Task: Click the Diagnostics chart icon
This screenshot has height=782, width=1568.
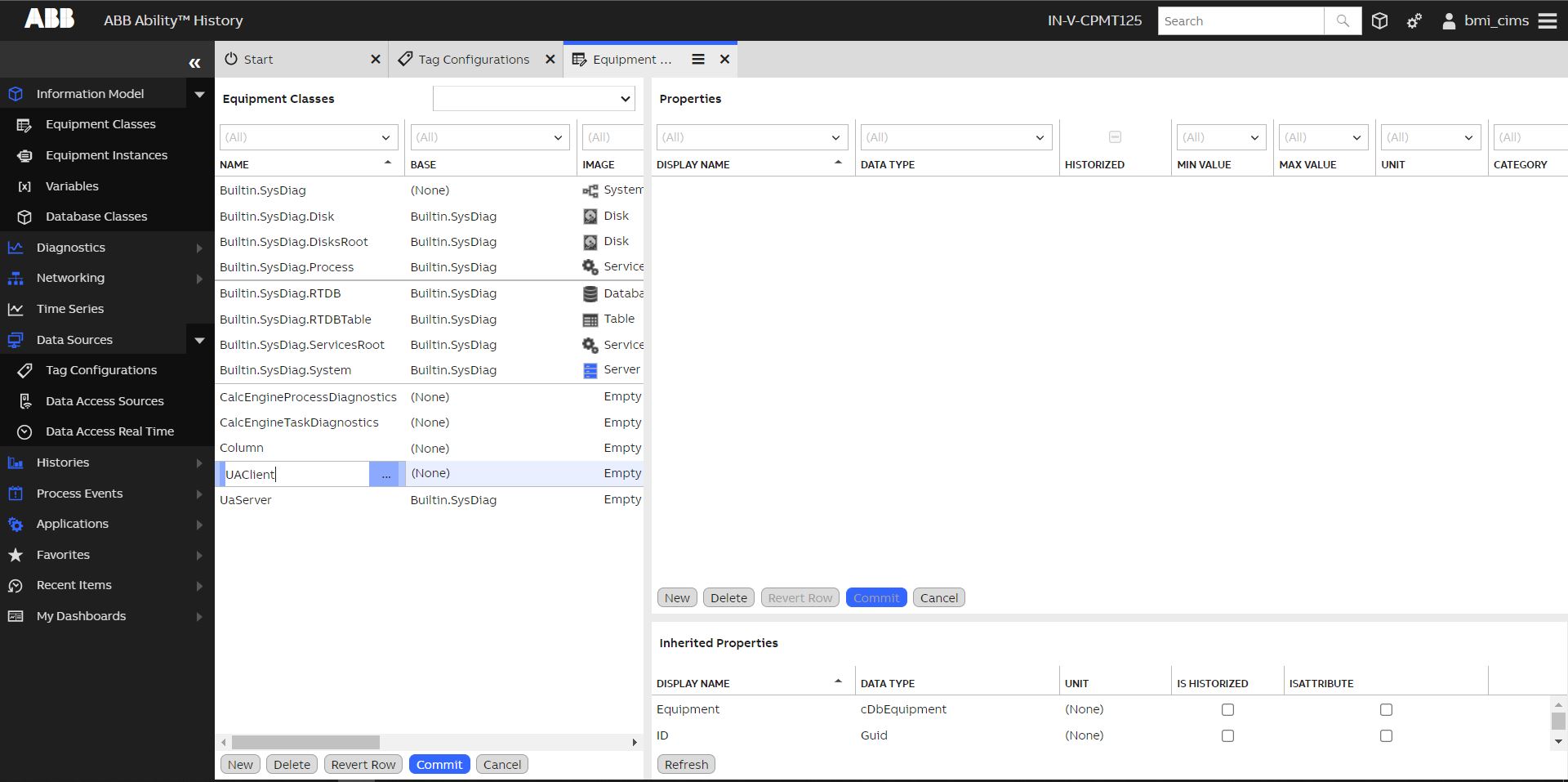Action: pyautogui.click(x=16, y=248)
